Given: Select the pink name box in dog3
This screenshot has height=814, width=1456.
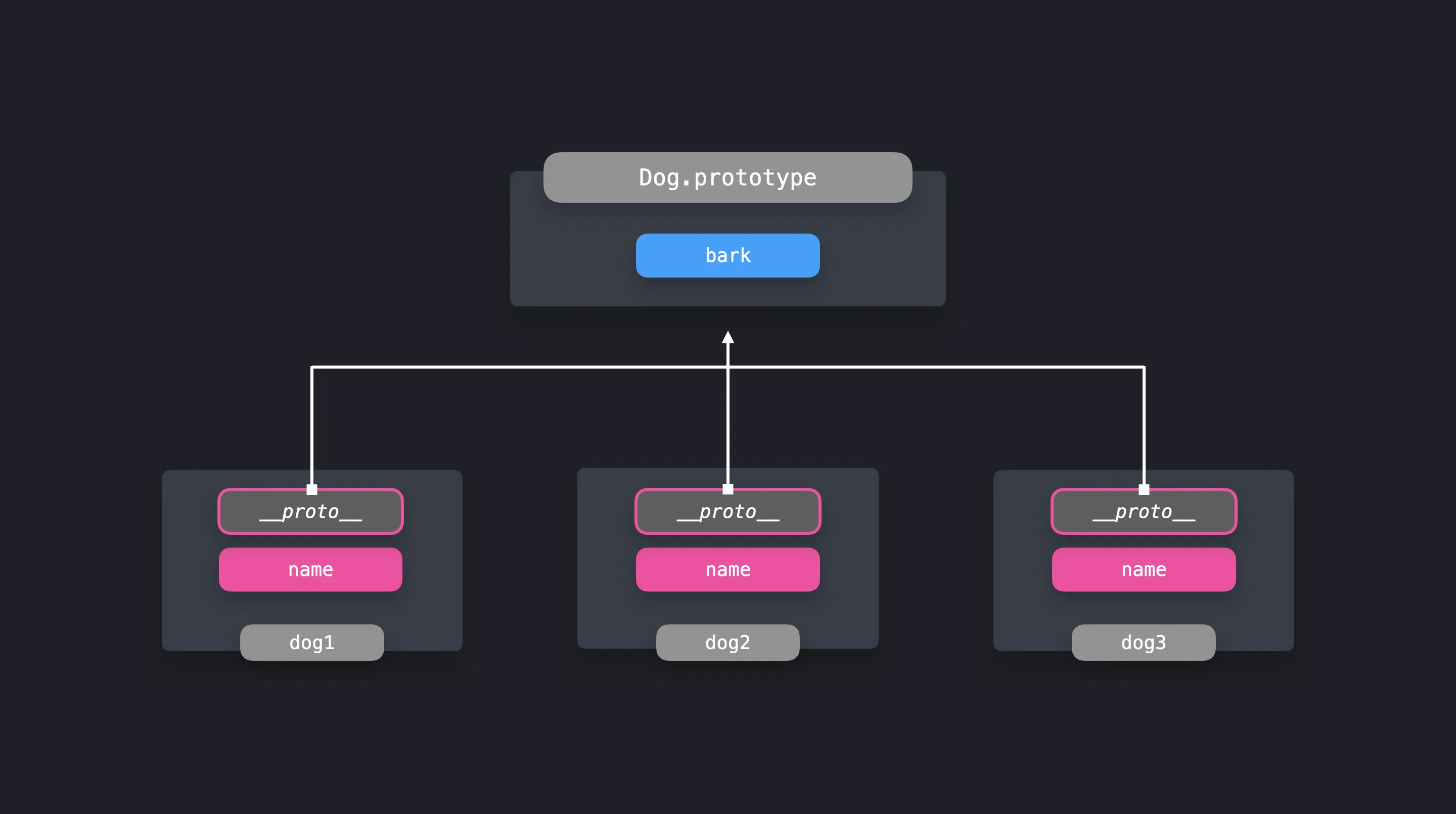Looking at the screenshot, I should coord(1144,569).
